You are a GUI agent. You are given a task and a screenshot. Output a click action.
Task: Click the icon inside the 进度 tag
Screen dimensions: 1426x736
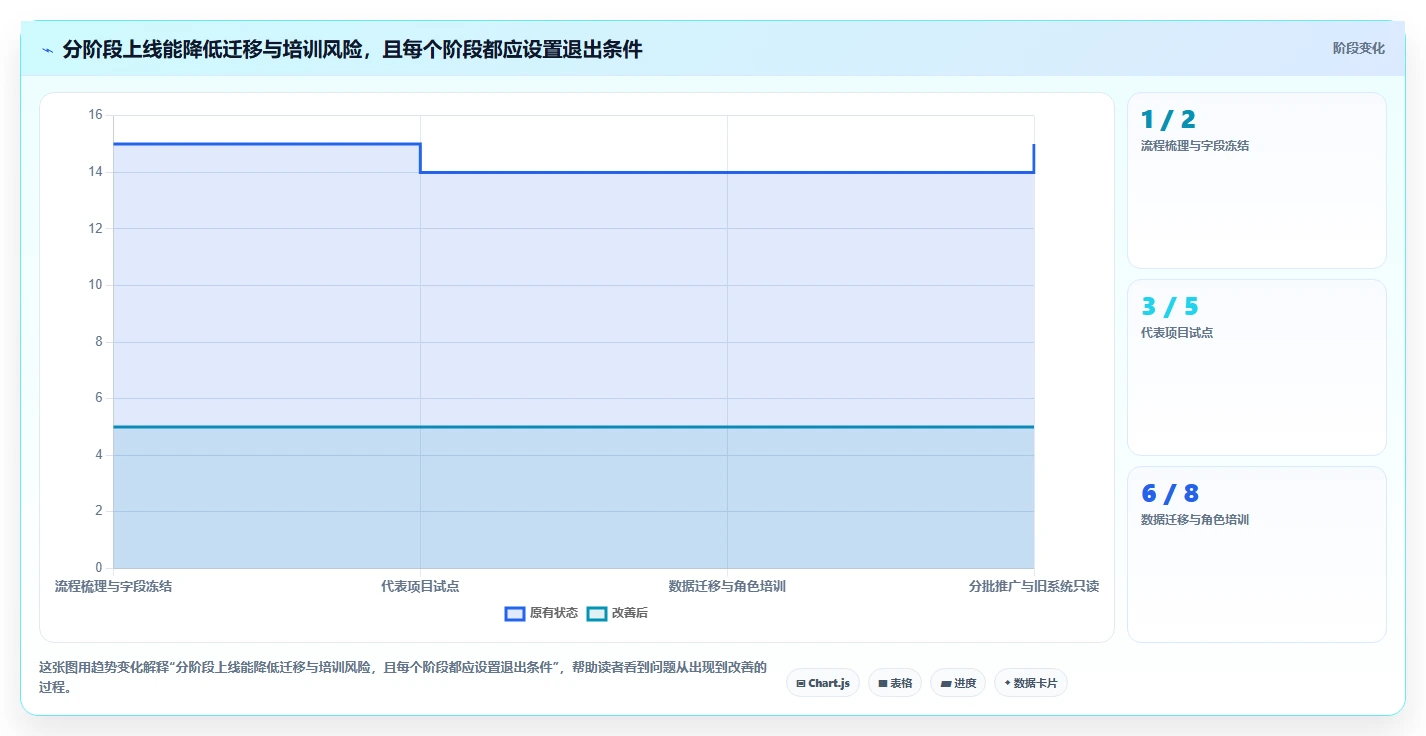coord(946,683)
